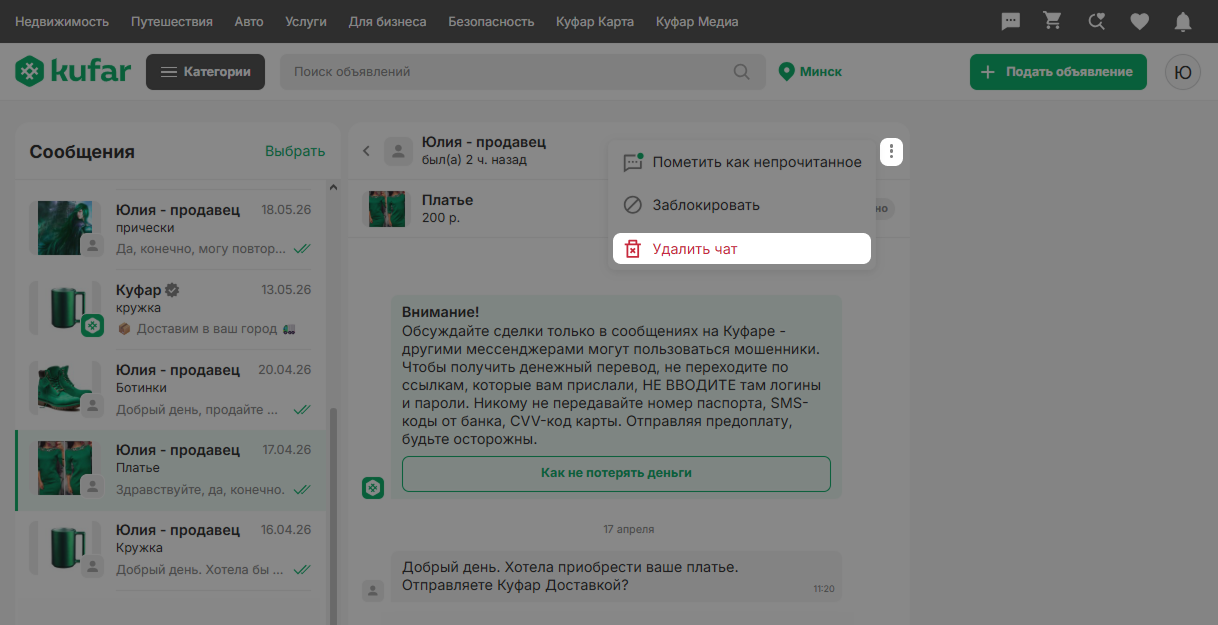Image resolution: width=1218 pixels, height=625 pixels.
Task: Open the three-dot chat options menu
Action: tap(891, 152)
